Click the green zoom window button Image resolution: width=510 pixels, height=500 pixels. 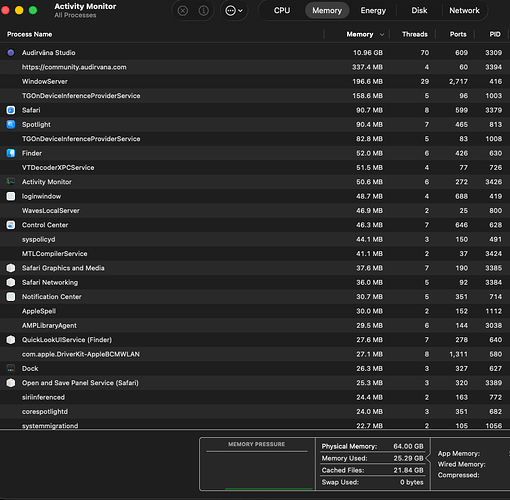(x=33, y=10)
